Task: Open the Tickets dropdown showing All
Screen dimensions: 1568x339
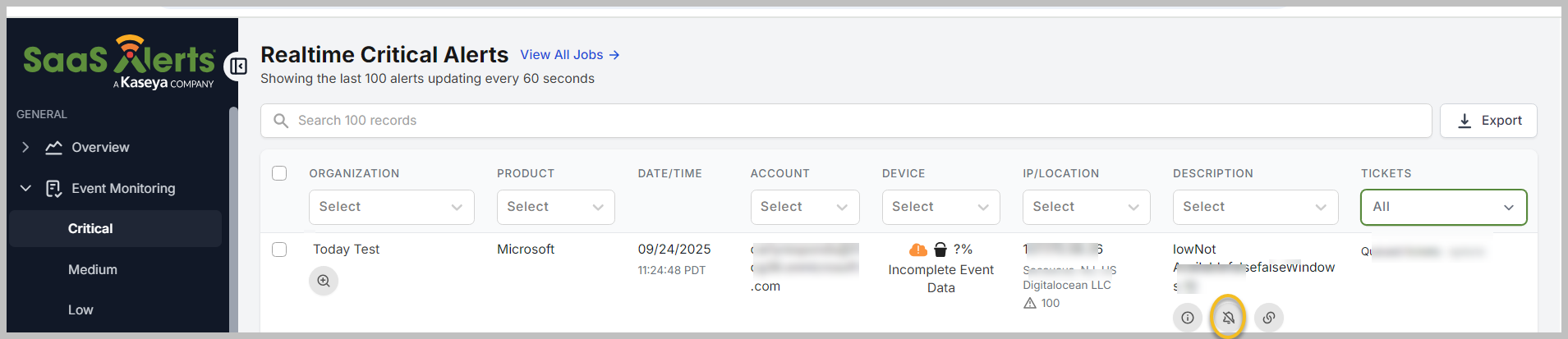Action: click(x=1443, y=207)
